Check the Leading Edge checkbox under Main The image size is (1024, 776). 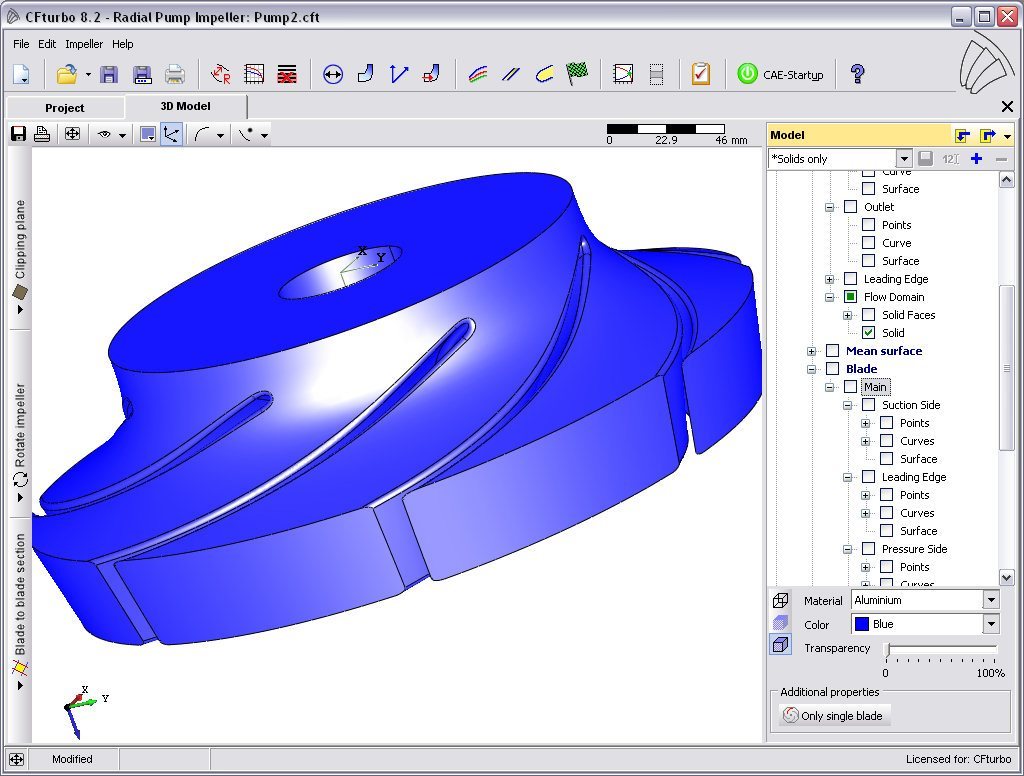[868, 477]
